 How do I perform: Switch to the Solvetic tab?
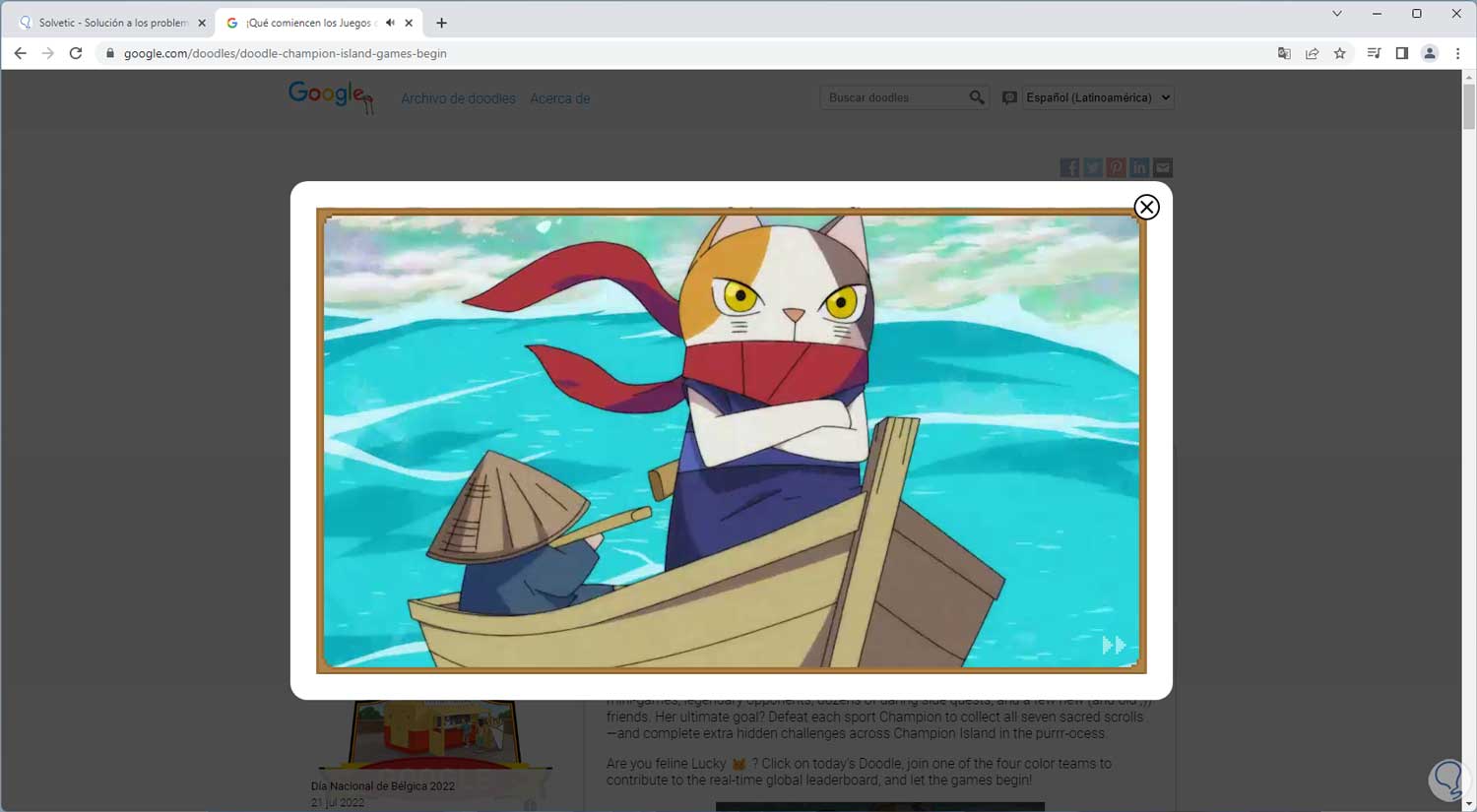coord(113,23)
